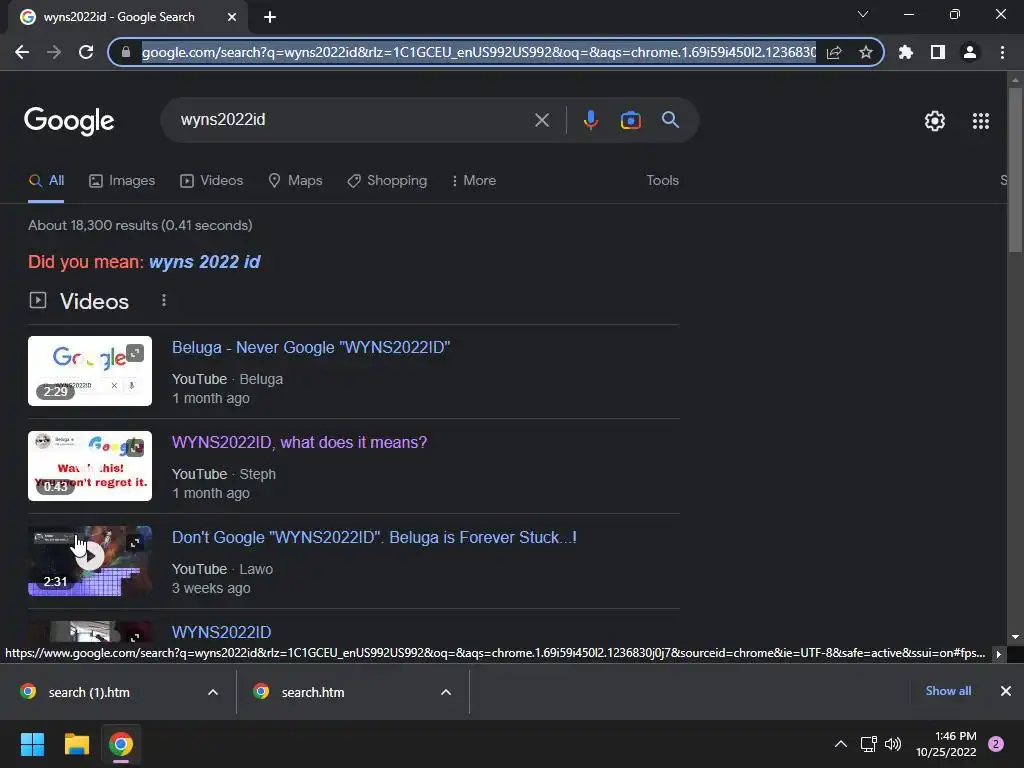This screenshot has width=1024, height=768.
Task: Open the clock showing 1:46 PM
Action: coord(946,744)
